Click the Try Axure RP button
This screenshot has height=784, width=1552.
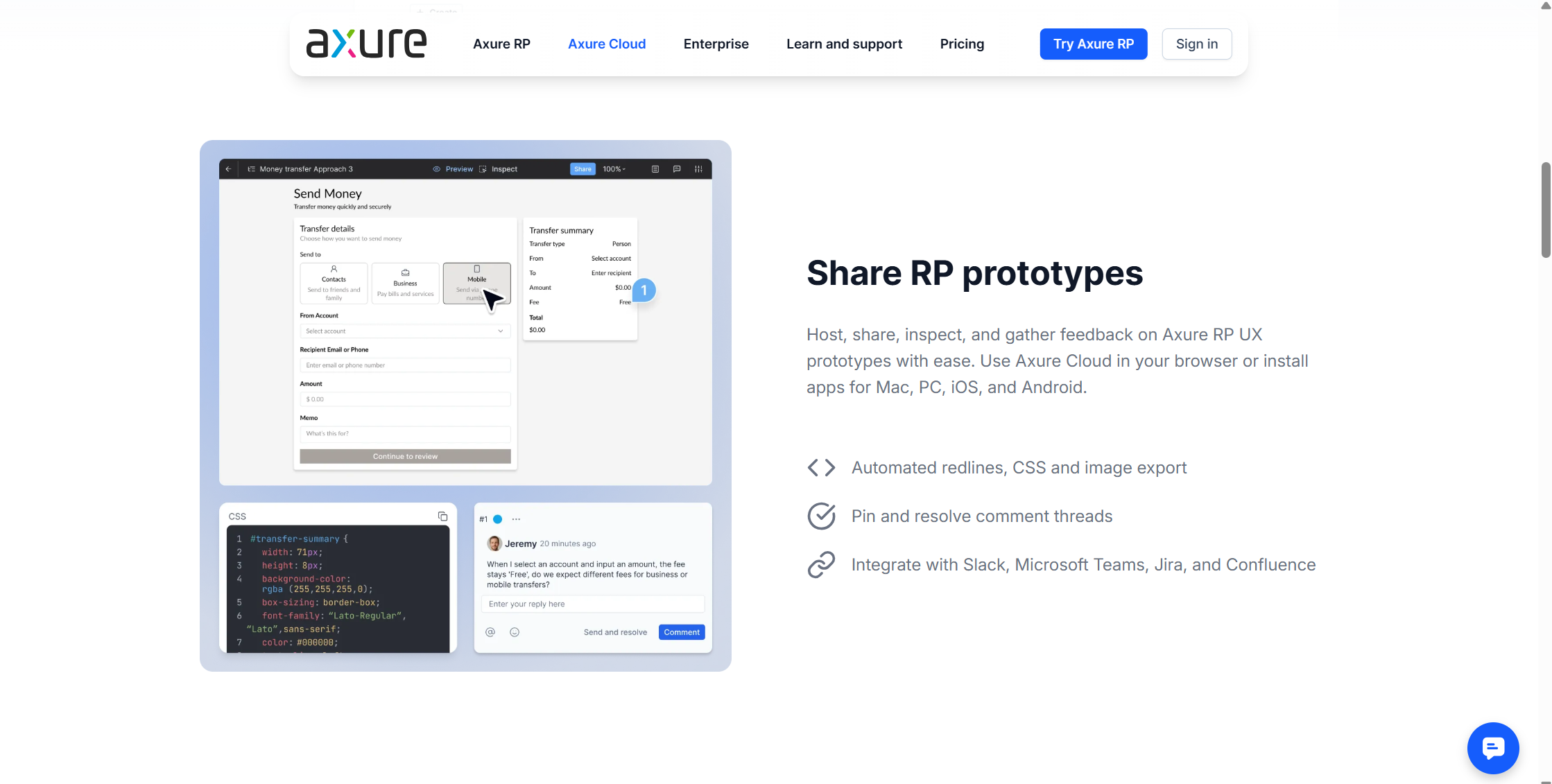[x=1093, y=44]
